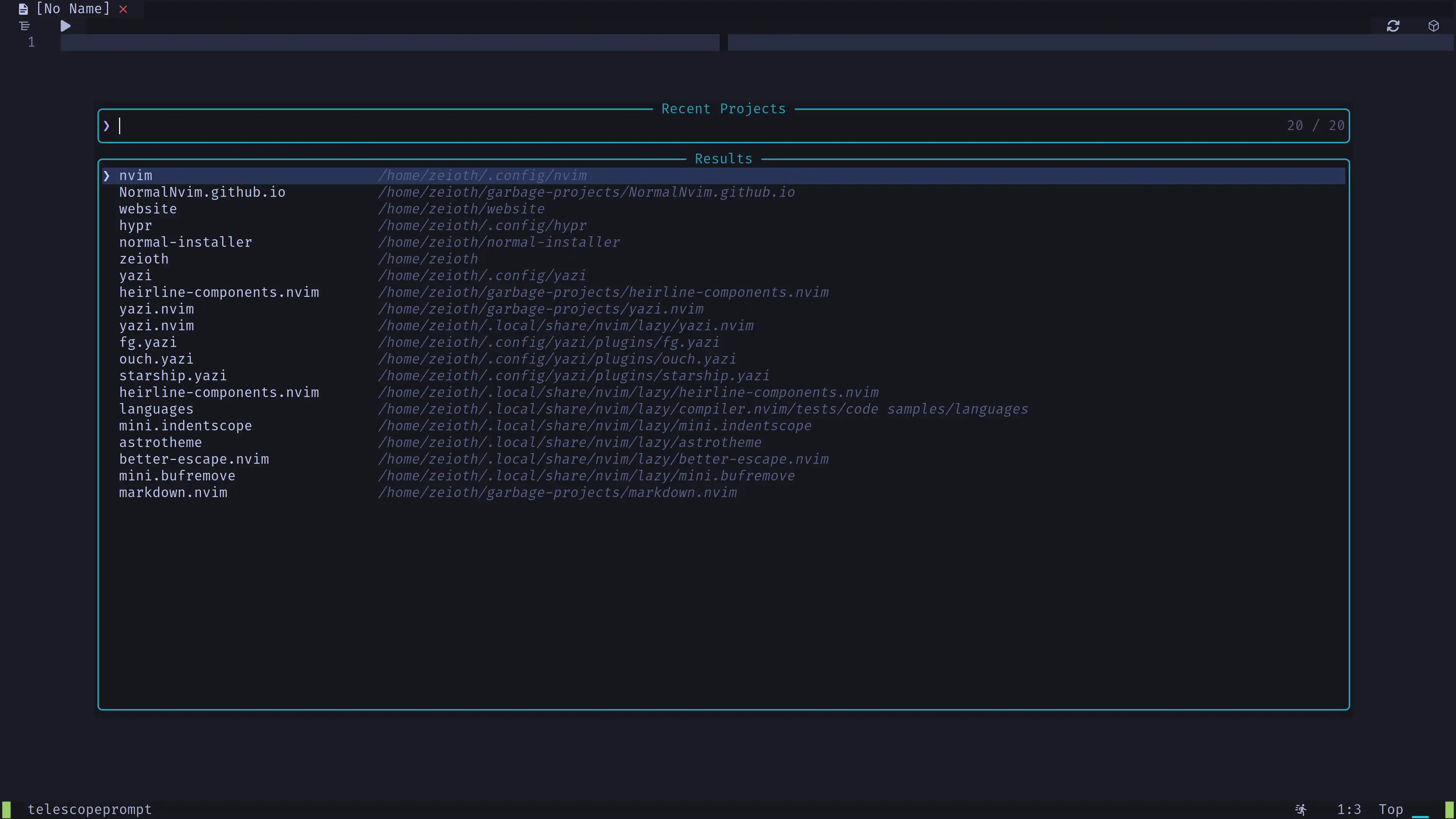
Task: Select yazi config project
Action: click(135, 275)
